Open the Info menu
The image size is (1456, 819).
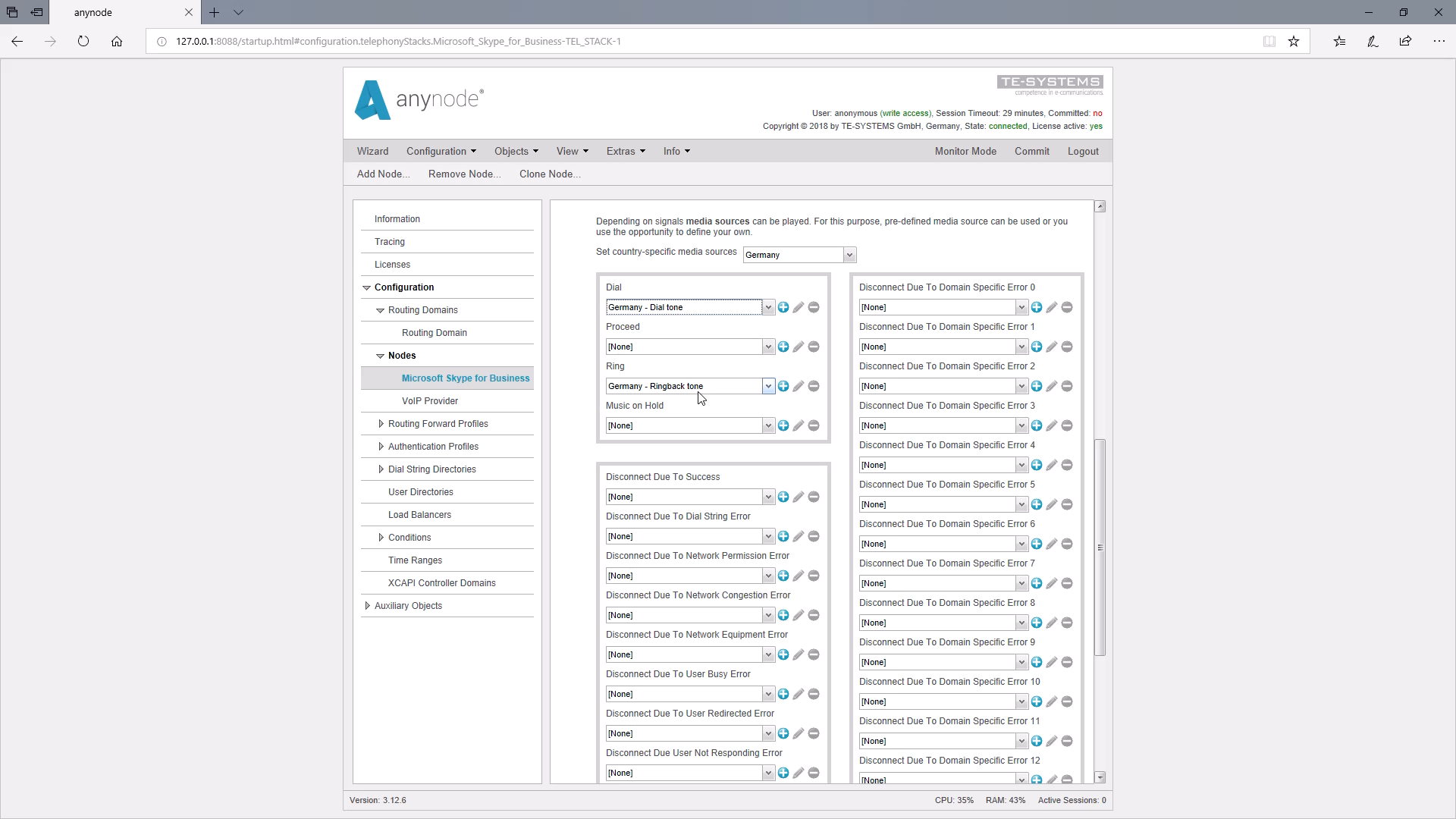coord(676,151)
